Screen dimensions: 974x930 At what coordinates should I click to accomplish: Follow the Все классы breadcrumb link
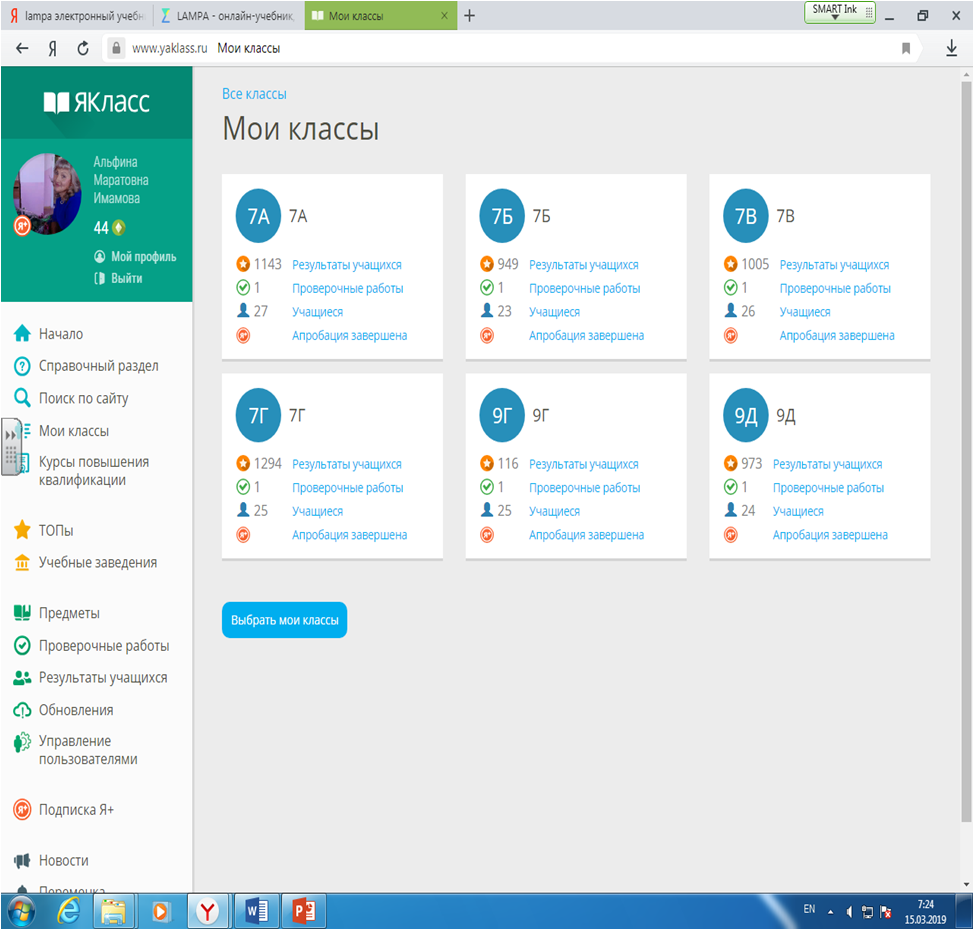click(x=254, y=94)
